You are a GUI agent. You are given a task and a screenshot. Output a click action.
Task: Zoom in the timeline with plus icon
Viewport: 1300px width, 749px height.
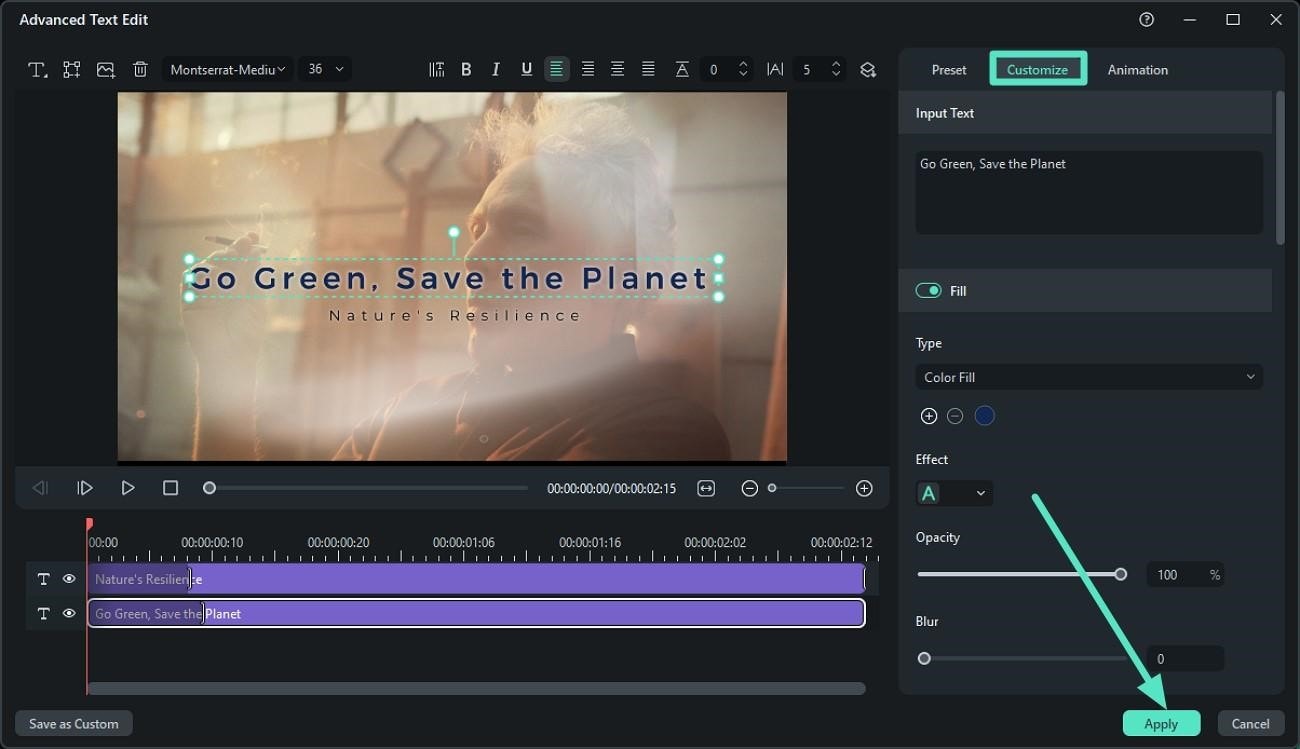(865, 488)
